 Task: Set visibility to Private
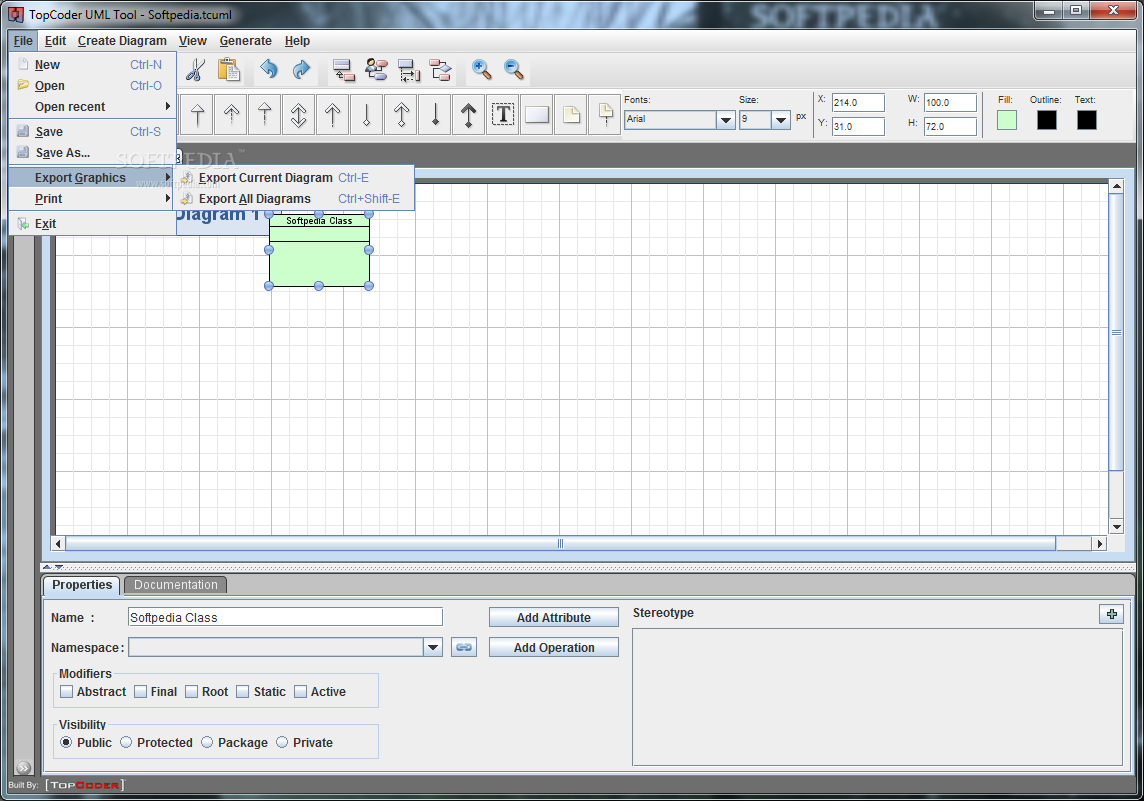pyautogui.click(x=282, y=742)
